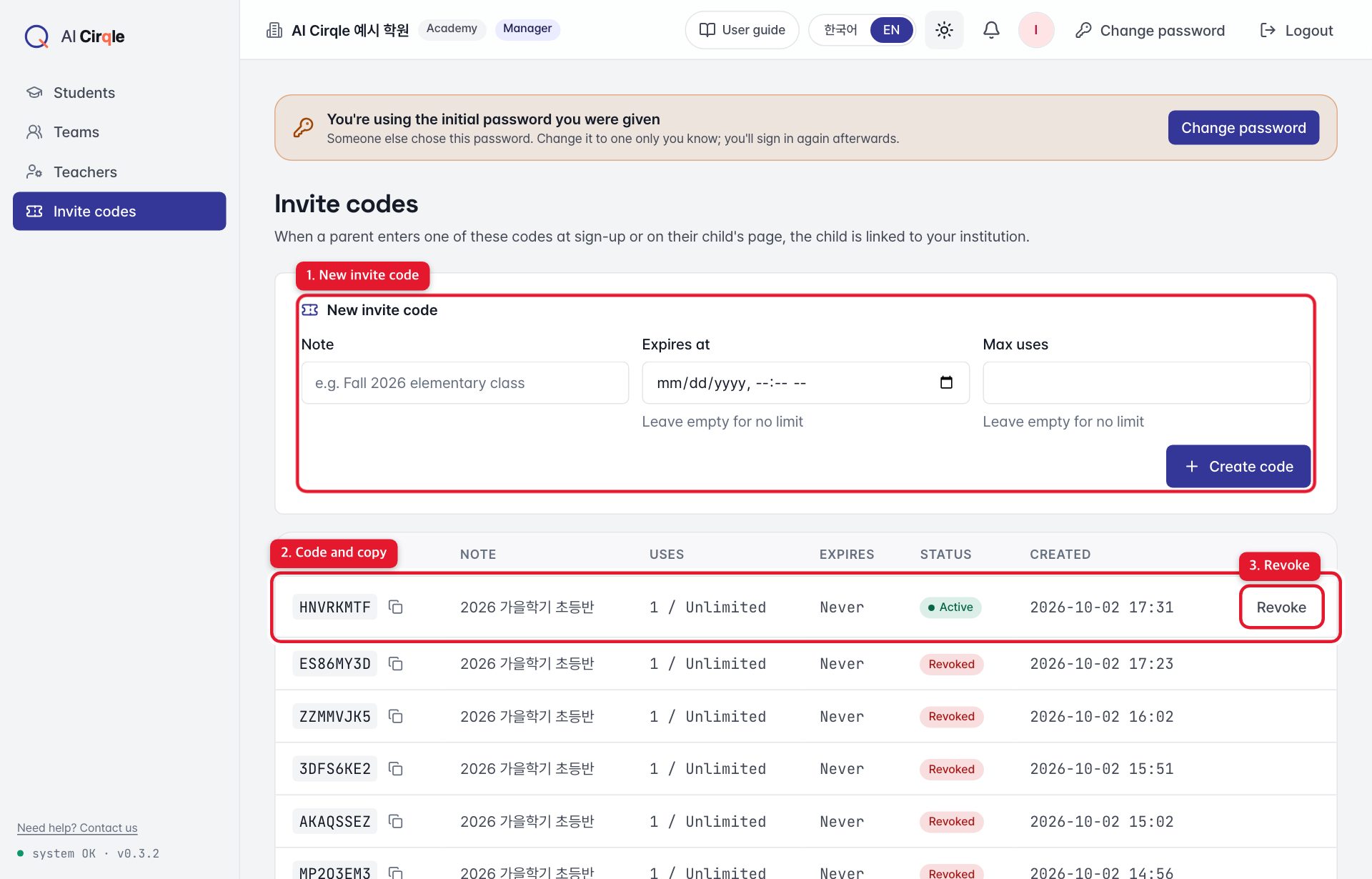Click the Manager role badge
Screen dimensions: 1372x879
tap(527, 29)
